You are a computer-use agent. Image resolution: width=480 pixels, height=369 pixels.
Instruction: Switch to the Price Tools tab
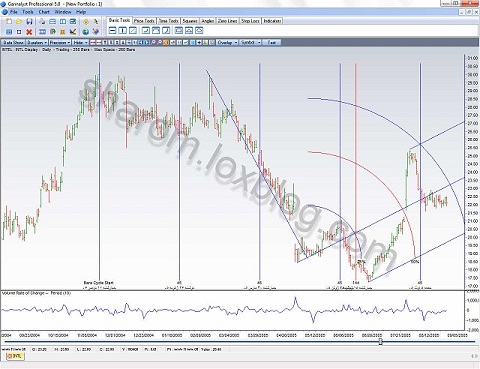[144, 21]
